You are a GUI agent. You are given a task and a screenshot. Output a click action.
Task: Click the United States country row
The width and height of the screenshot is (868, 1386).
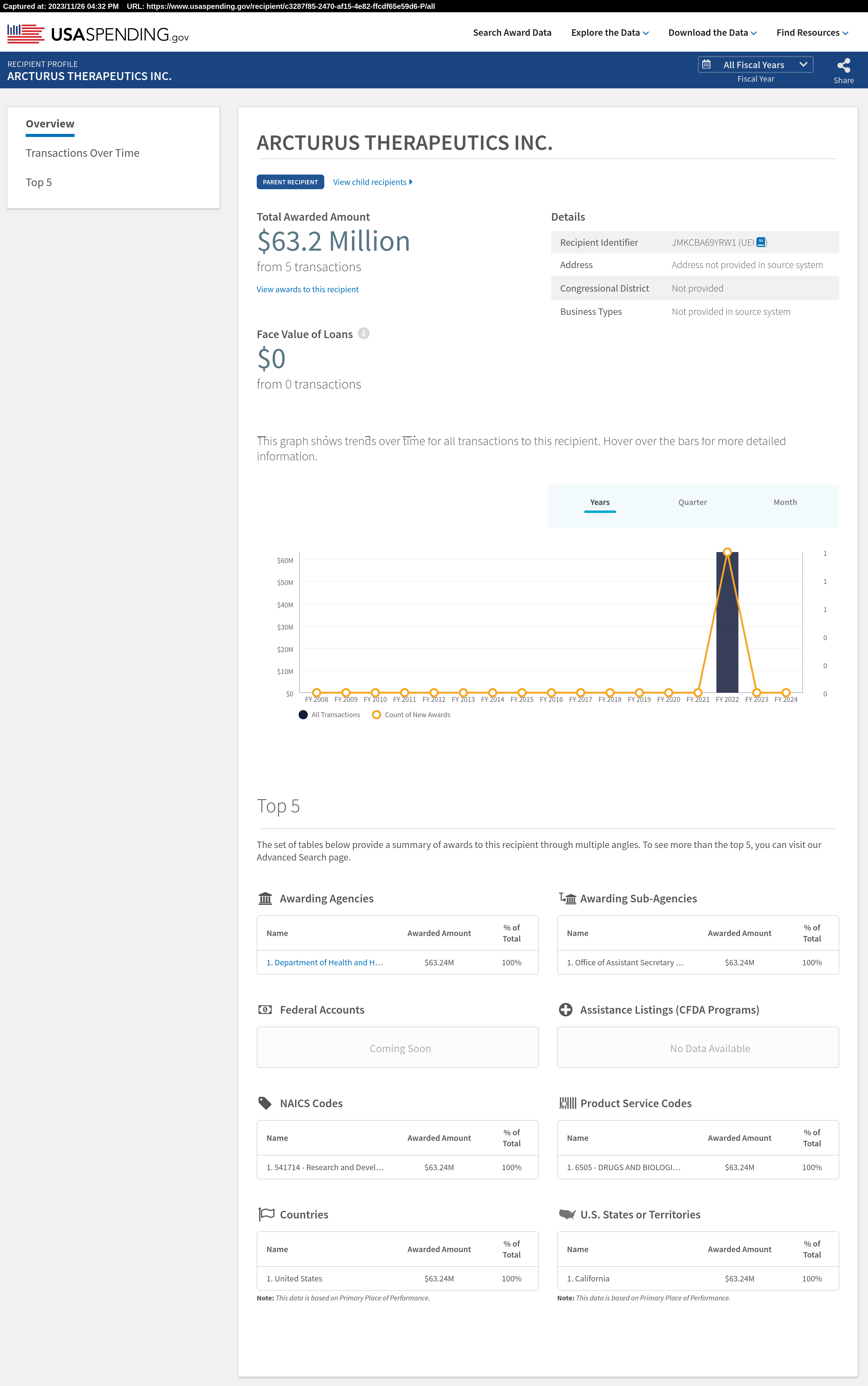click(x=397, y=1278)
